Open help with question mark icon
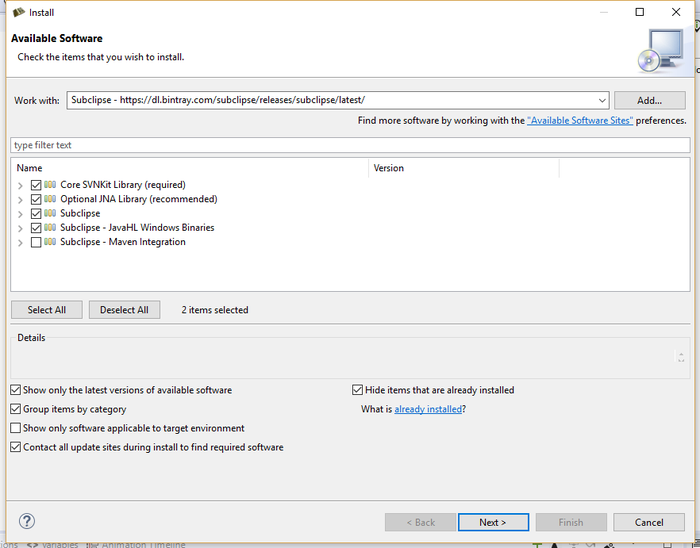The image size is (700, 548). point(27,521)
